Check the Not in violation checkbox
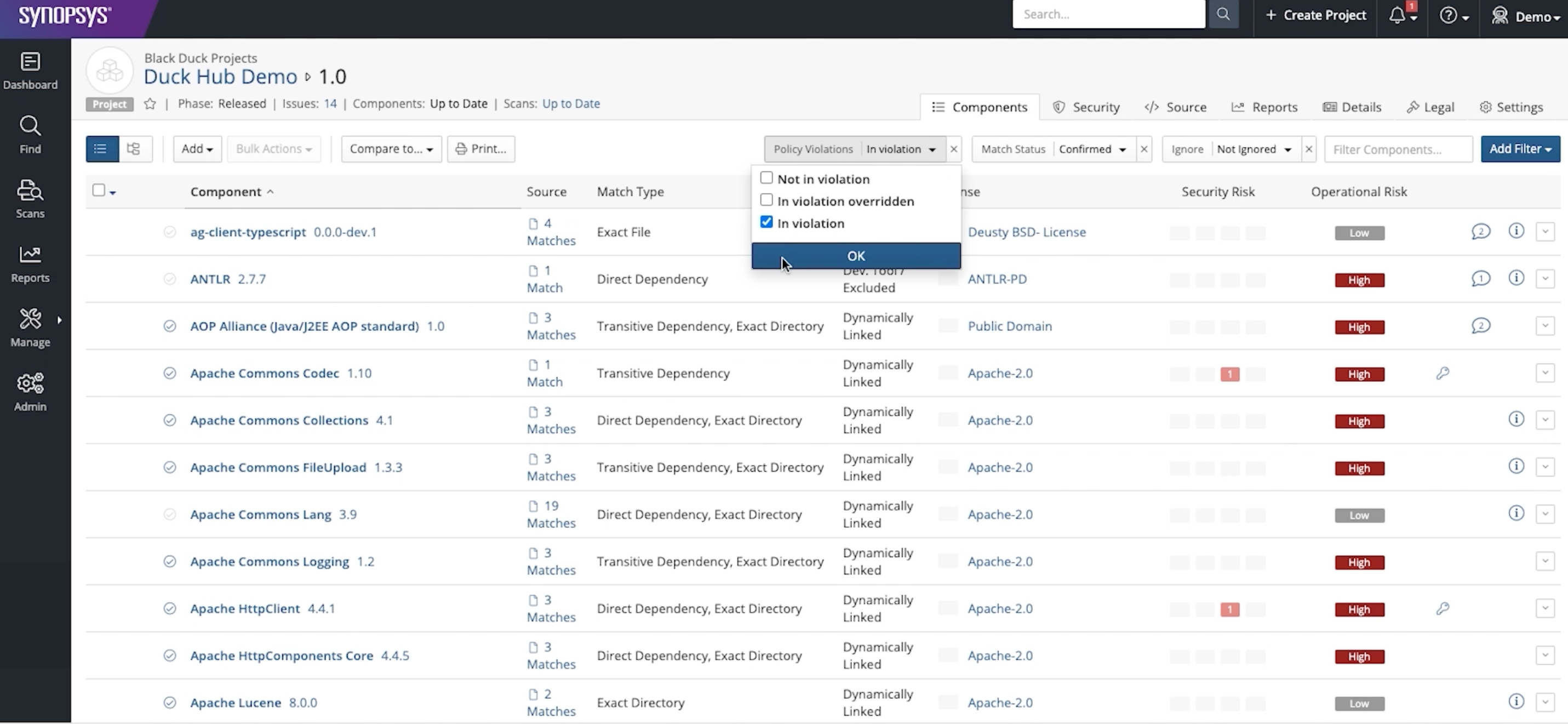Viewport: 1568px width, 724px height. pos(766,177)
